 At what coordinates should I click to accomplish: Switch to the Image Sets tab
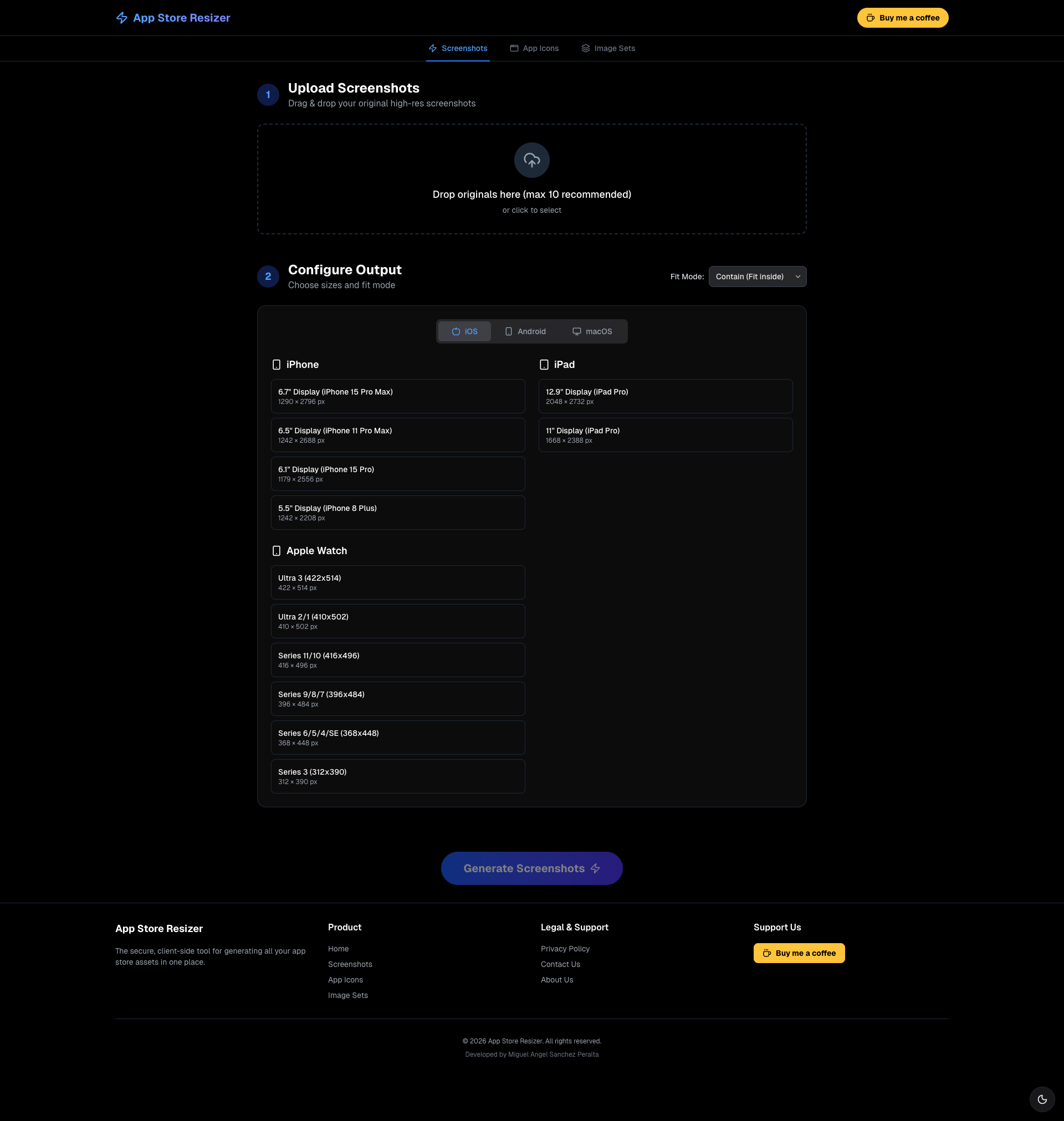pos(608,48)
